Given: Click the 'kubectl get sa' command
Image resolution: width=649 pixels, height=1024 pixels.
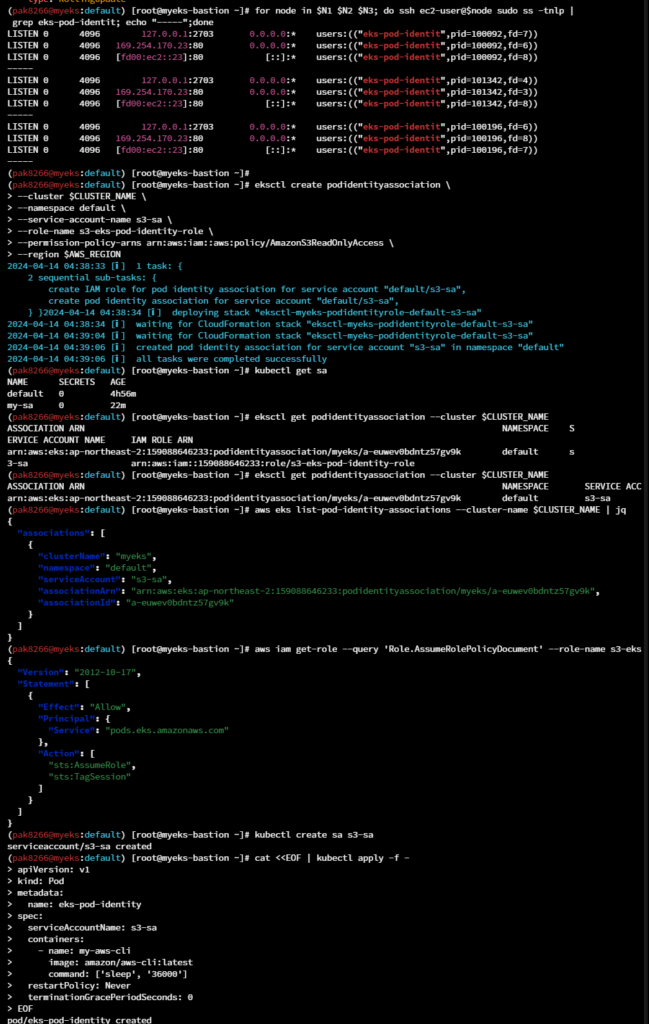Looking at the screenshot, I should pos(291,371).
